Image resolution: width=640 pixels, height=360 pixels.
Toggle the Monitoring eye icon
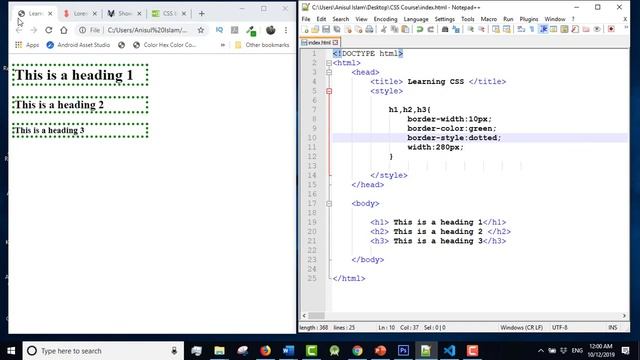[597, 29]
